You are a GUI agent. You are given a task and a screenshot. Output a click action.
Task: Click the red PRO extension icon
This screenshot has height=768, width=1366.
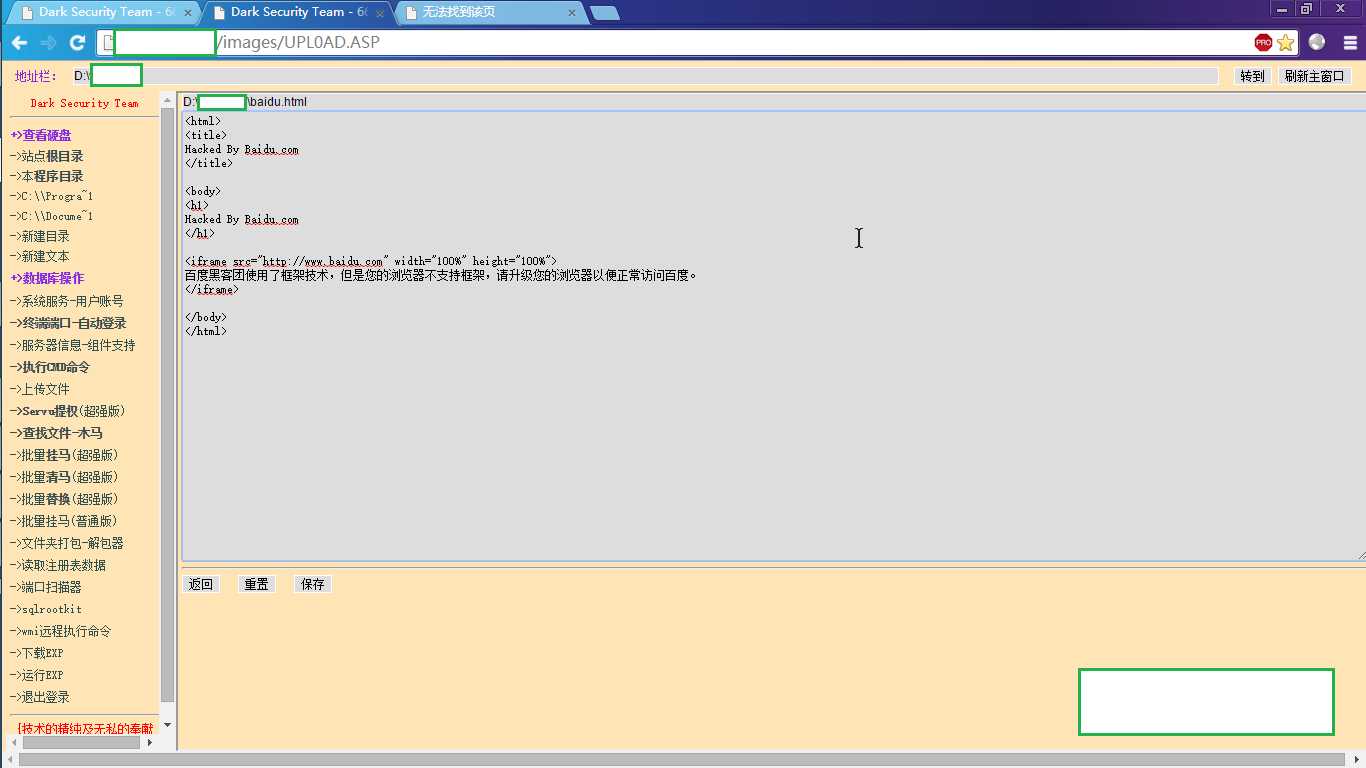tap(1263, 42)
